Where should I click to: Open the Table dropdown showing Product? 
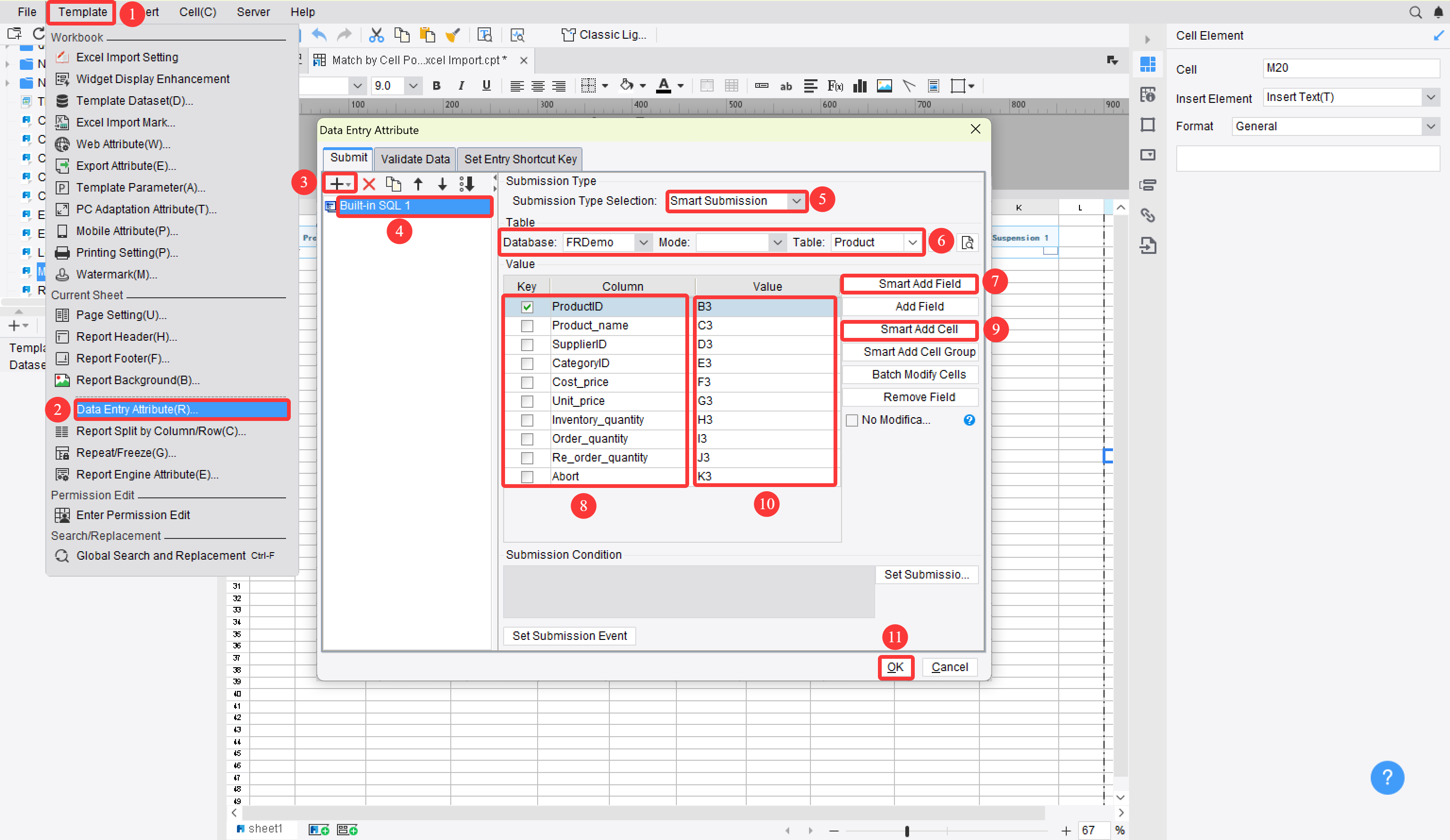(x=913, y=242)
